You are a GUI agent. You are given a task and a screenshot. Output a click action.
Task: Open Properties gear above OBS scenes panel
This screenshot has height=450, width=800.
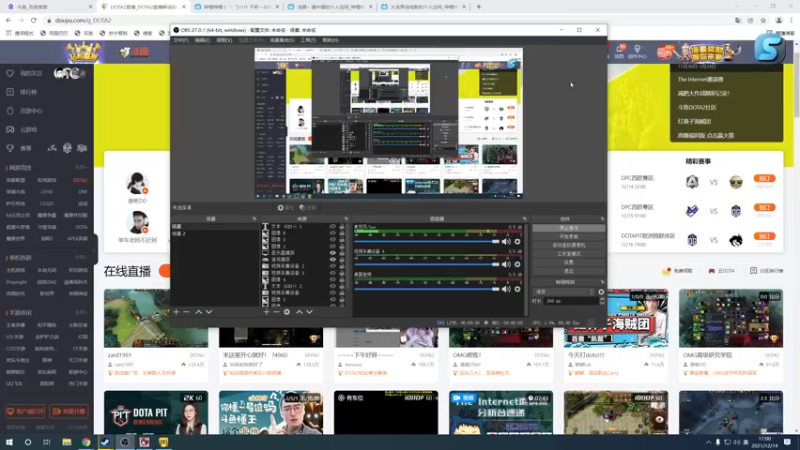285,208
